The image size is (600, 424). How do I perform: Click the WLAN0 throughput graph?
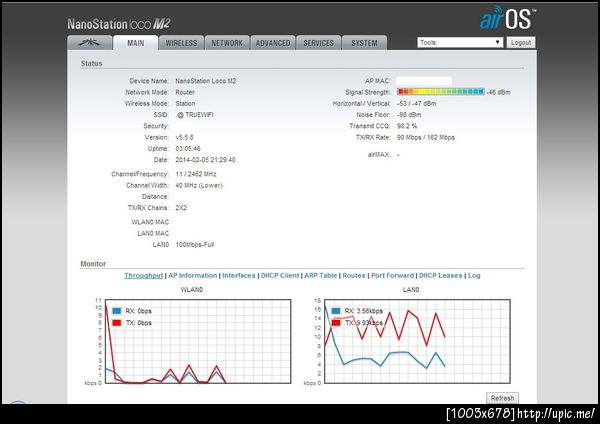pyautogui.click(x=198, y=341)
